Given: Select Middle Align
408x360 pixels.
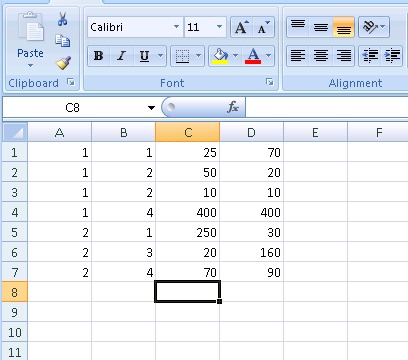Looking at the screenshot, I should 321,27.
